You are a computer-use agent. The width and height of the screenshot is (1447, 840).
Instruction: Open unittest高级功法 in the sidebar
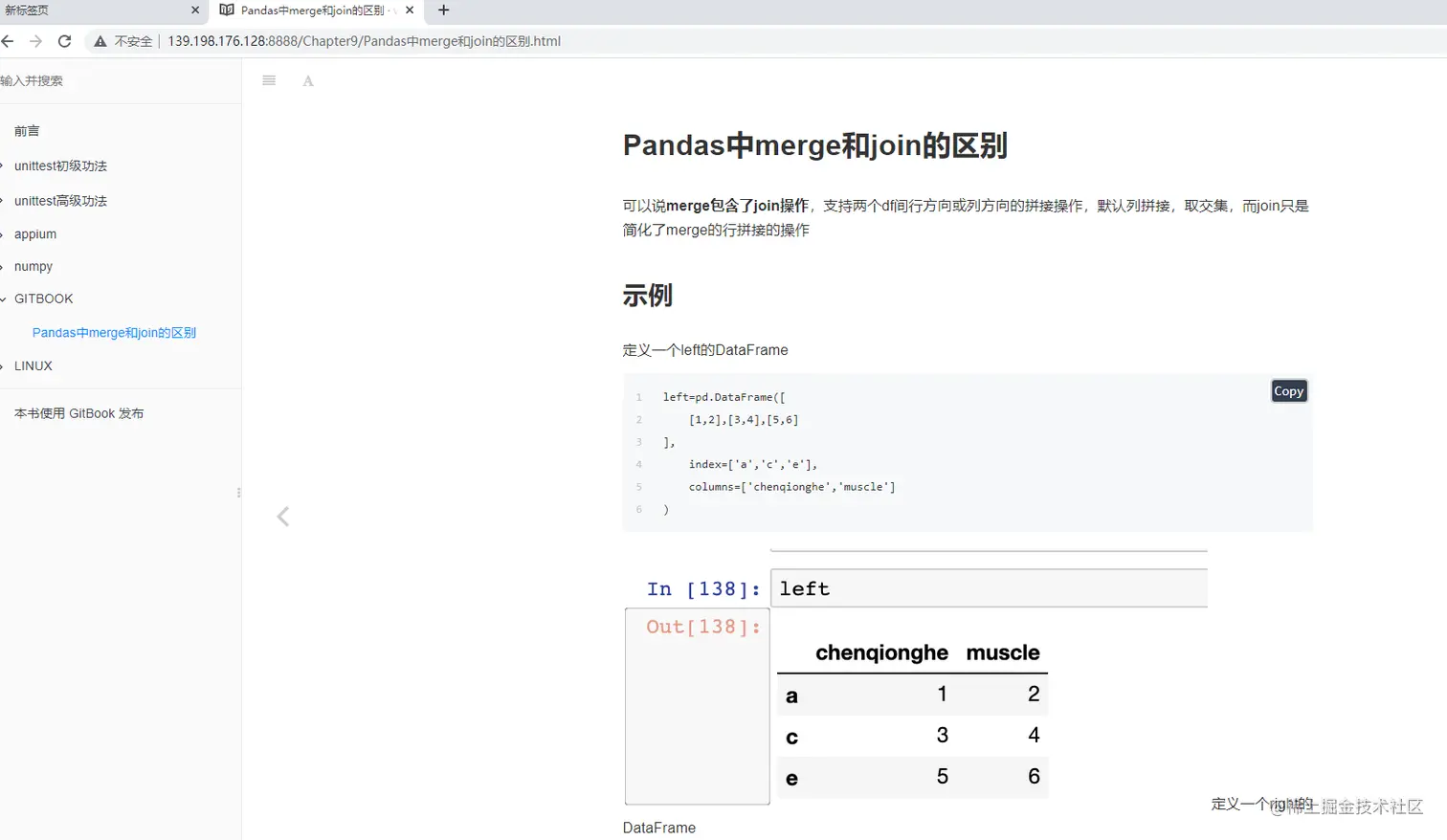60,201
